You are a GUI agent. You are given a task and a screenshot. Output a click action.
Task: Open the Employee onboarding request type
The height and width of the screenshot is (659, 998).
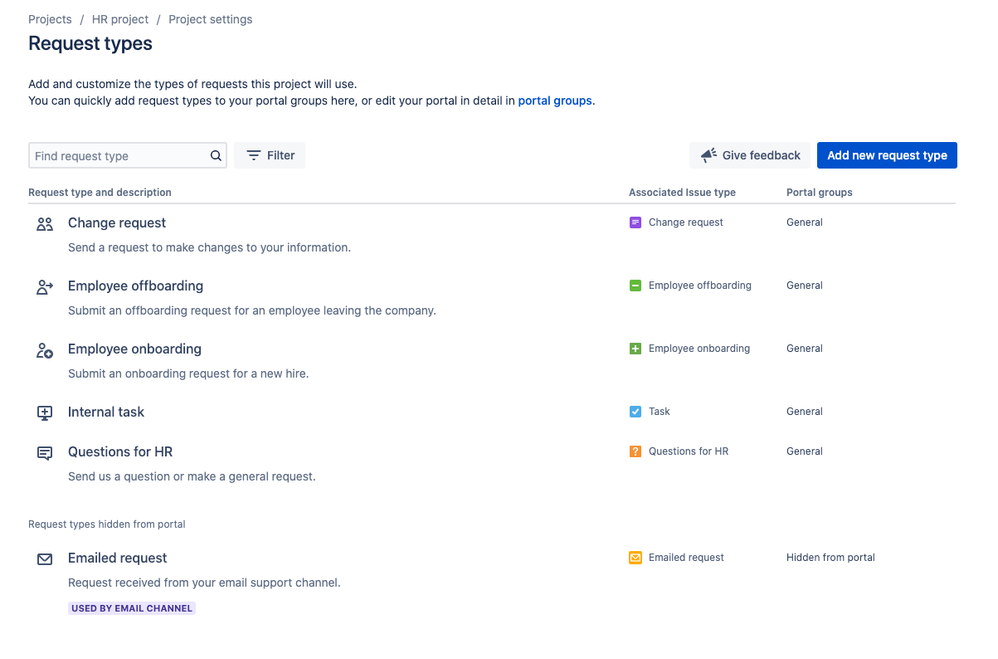pos(134,349)
